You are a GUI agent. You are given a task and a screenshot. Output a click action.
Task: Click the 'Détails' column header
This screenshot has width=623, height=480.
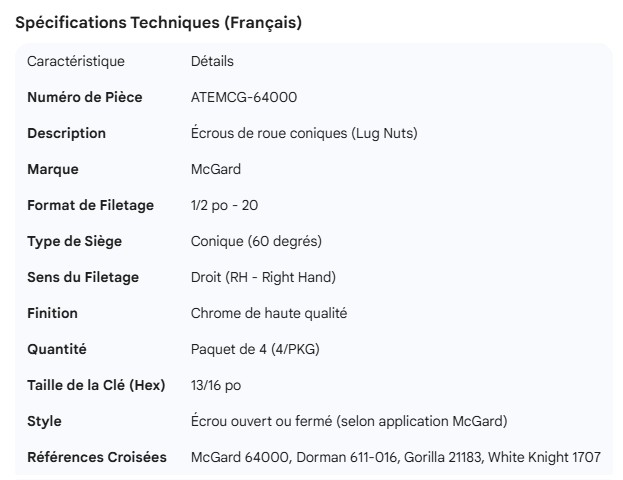pos(212,61)
